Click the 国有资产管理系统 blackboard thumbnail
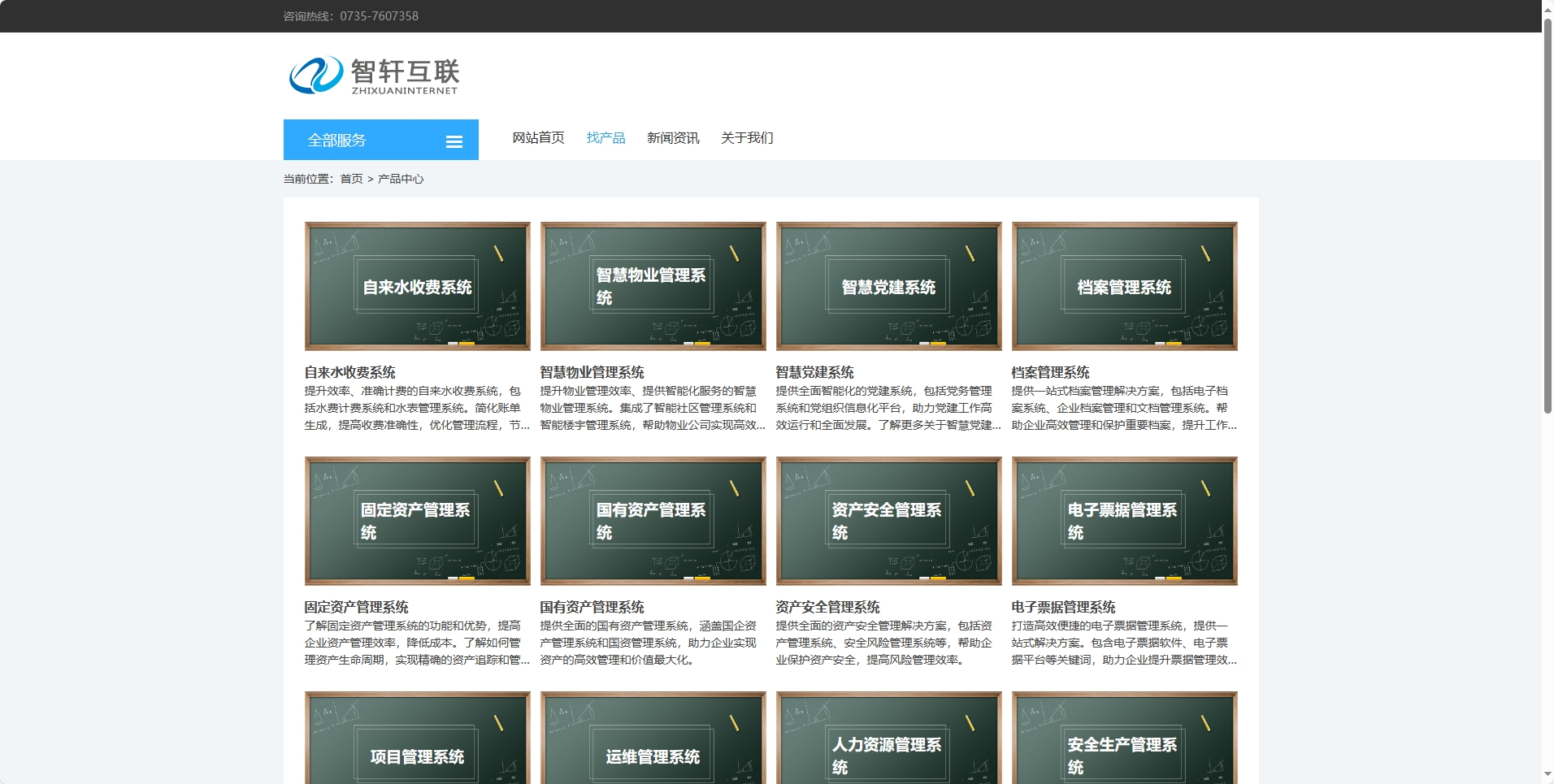This screenshot has height=784, width=1554. click(653, 521)
